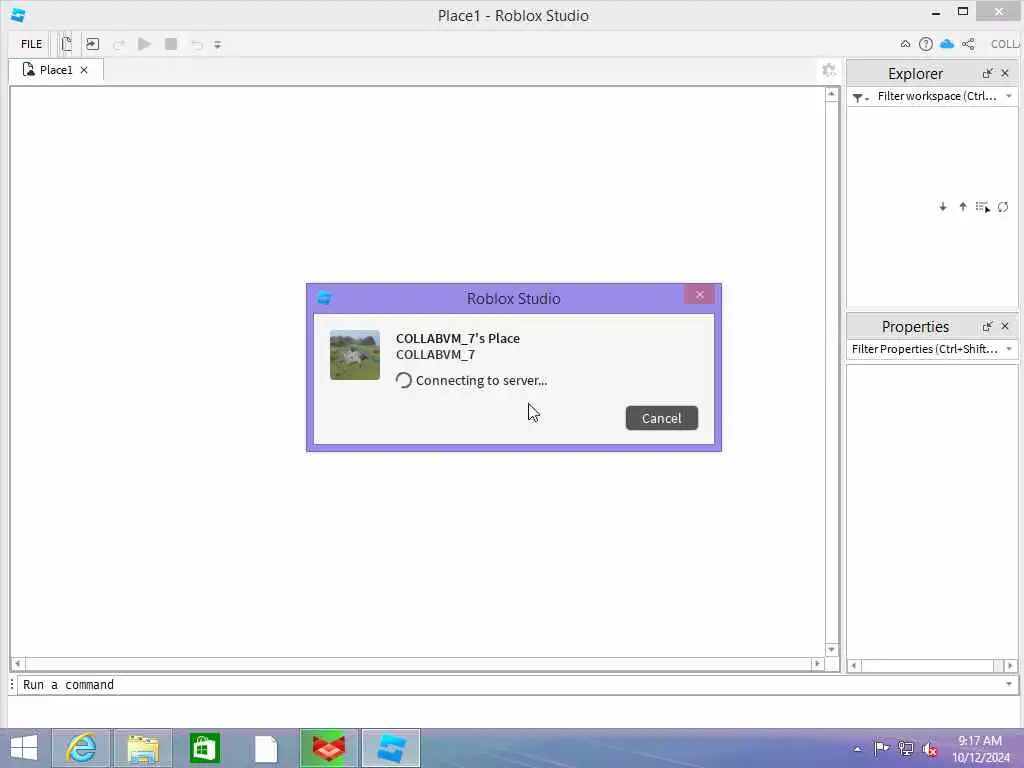The width and height of the screenshot is (1024, 768).
Task: Click the Explorer refresh circular arrows icon
Action: pos(1003,207)
